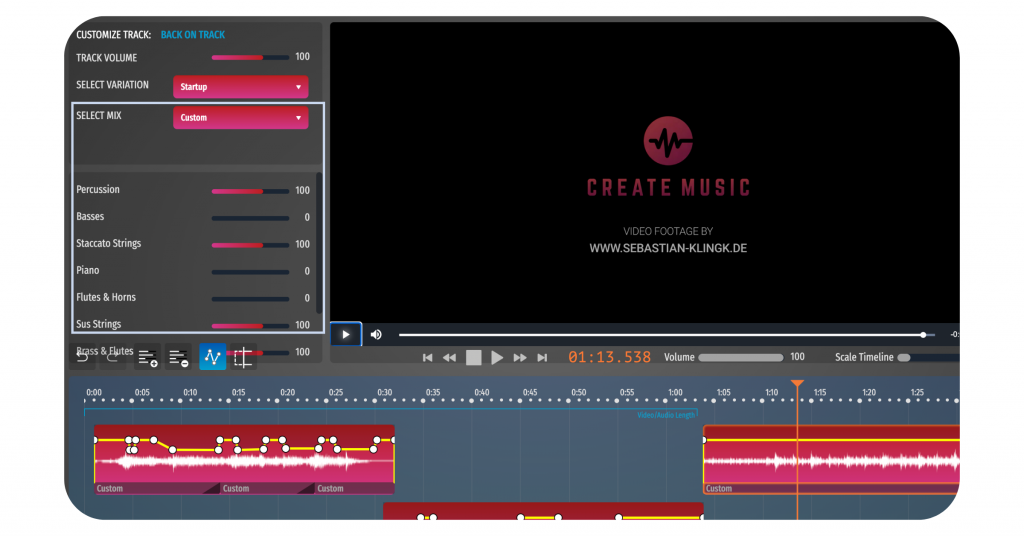The height and width of the screenshot is (536, 1024).
Task: Click the Piano instrument label
Action: pos(88,270)
